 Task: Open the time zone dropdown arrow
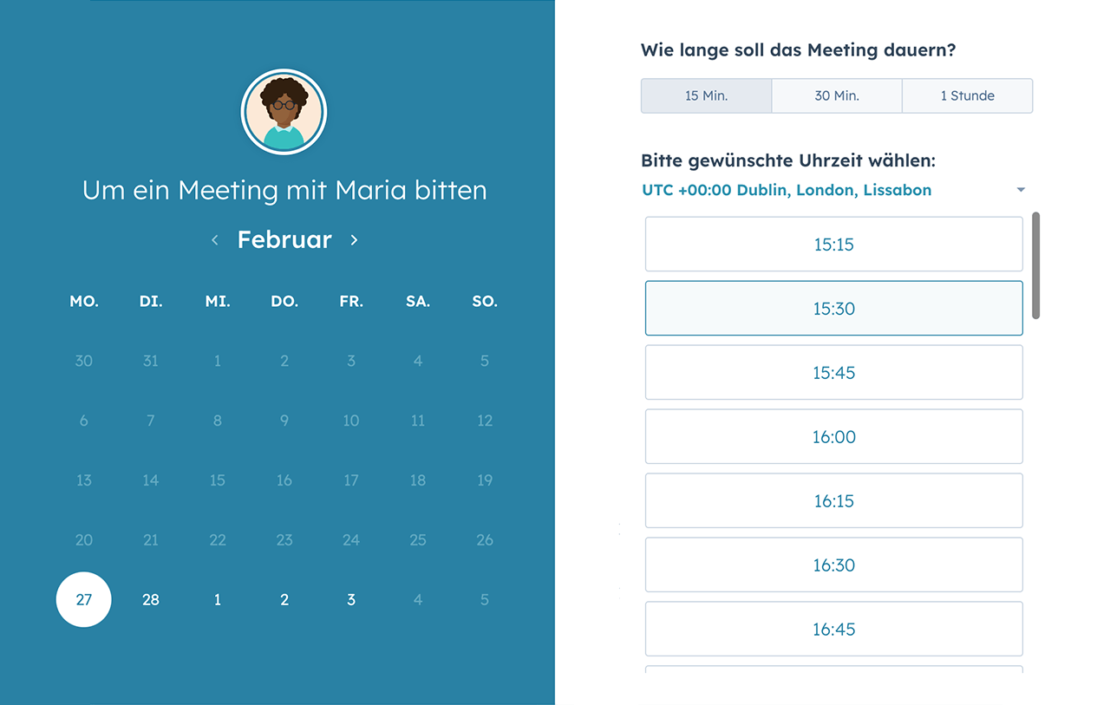(1020, 190)
